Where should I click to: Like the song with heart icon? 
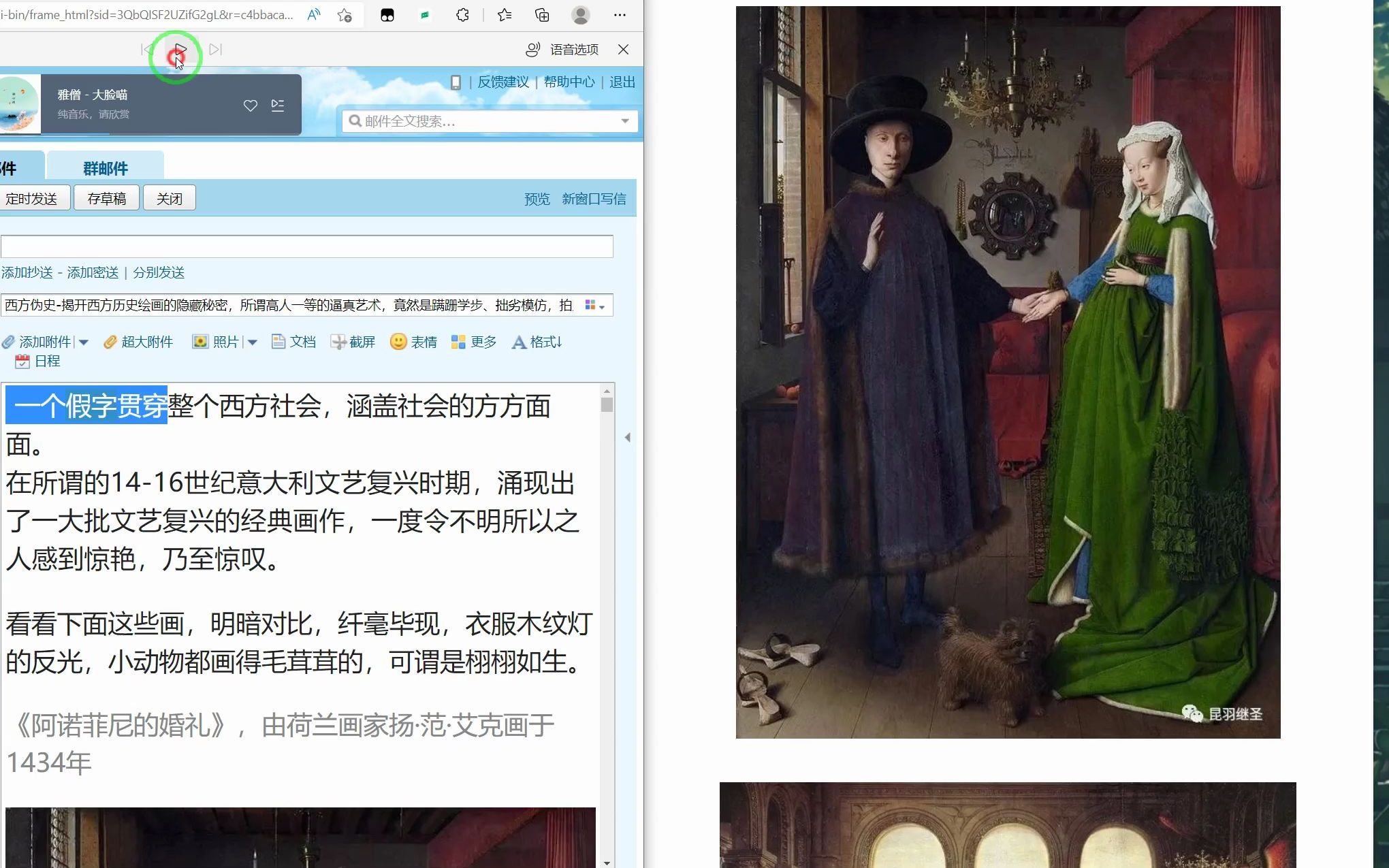[251, 106]
